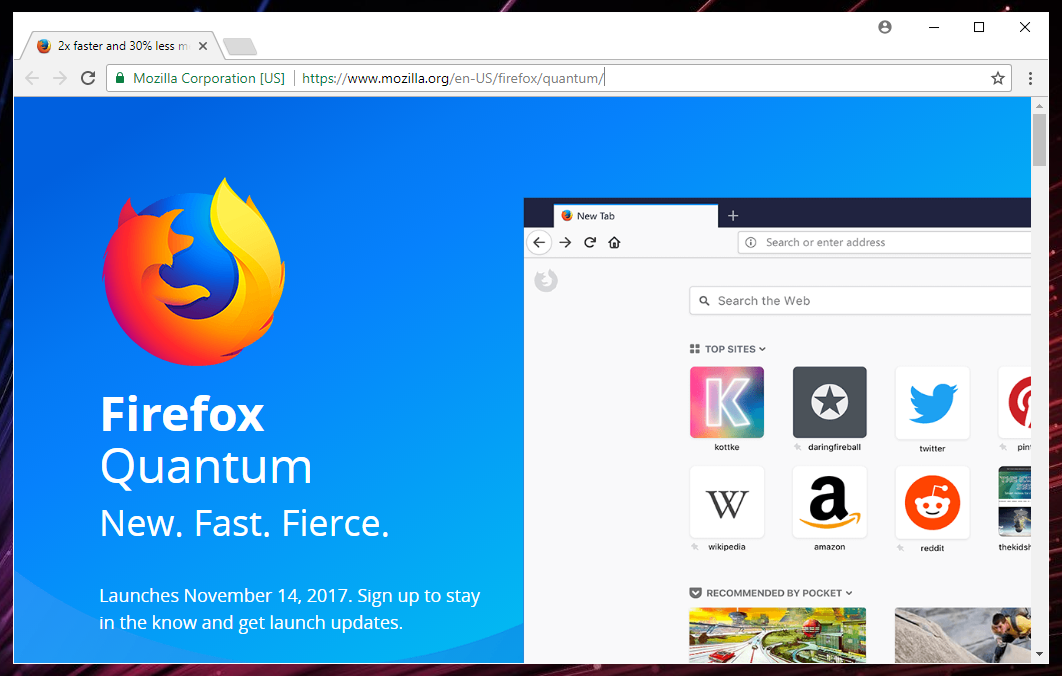Viewport: 1062px width, 676px height.
Task: Reload the page with the refresh icon
Action: tap(88, 78)
